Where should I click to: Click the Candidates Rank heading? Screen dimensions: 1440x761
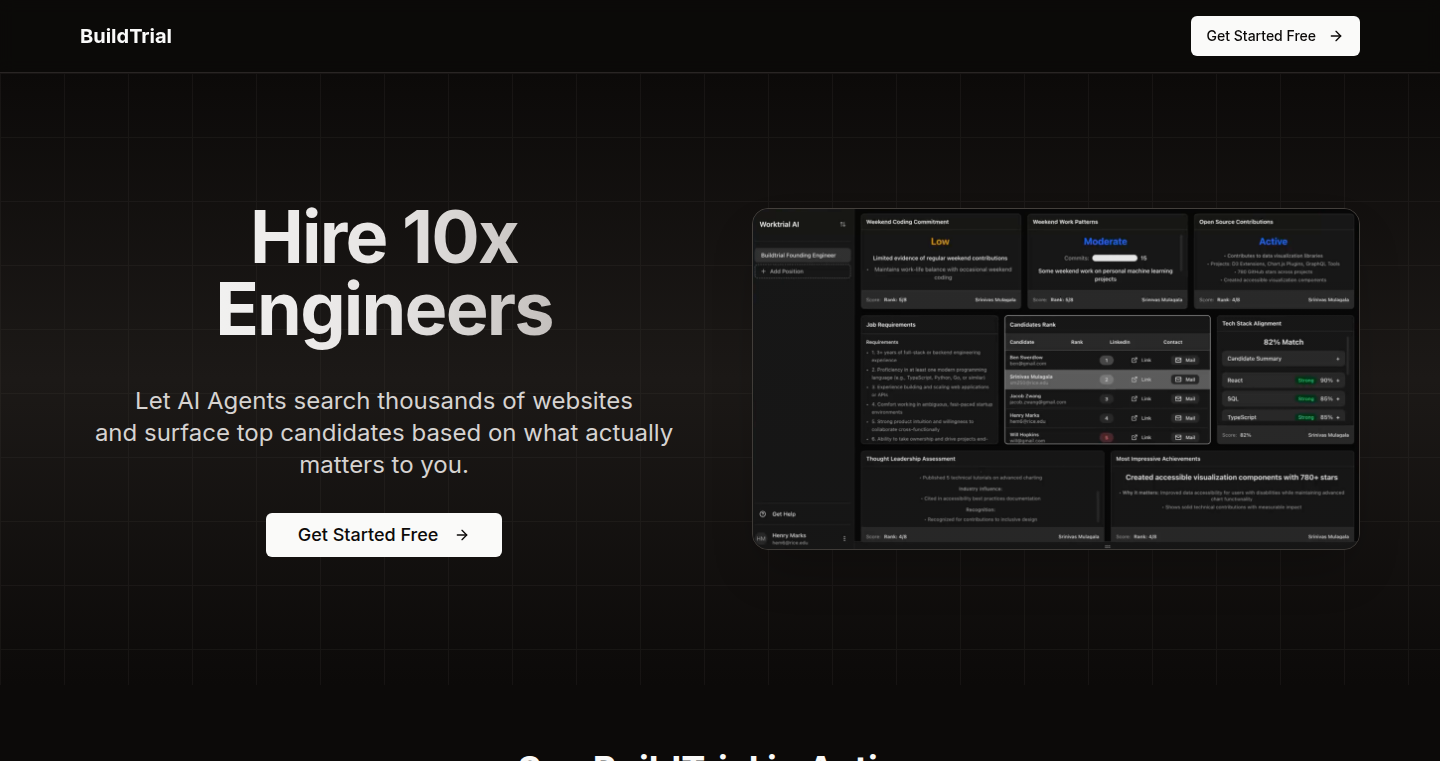click(x=1032, y=325)
